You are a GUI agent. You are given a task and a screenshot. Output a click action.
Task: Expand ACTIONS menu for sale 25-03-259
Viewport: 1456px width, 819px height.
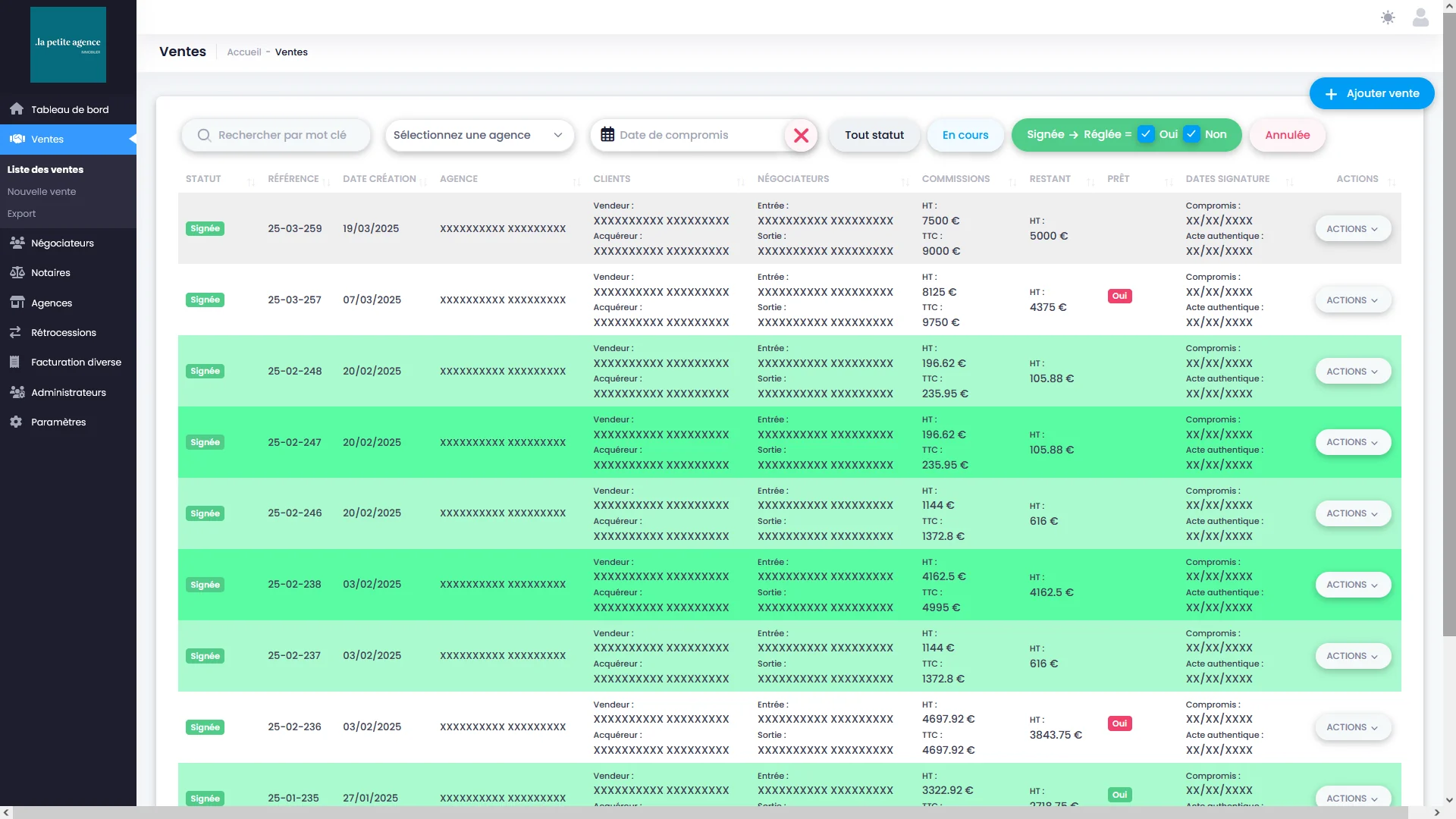point(1353,228)
